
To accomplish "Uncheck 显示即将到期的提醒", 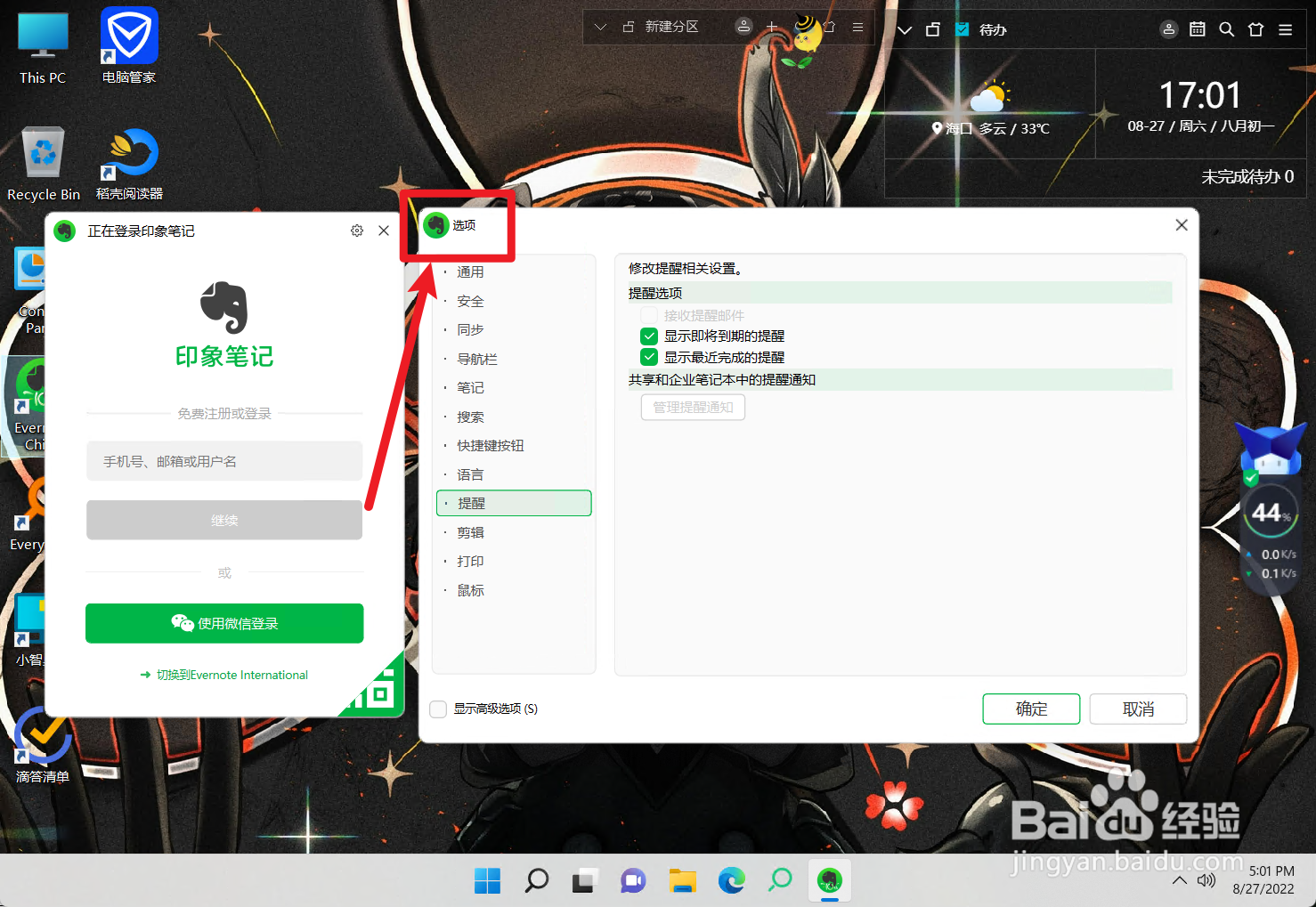I will tap(649, 336).
